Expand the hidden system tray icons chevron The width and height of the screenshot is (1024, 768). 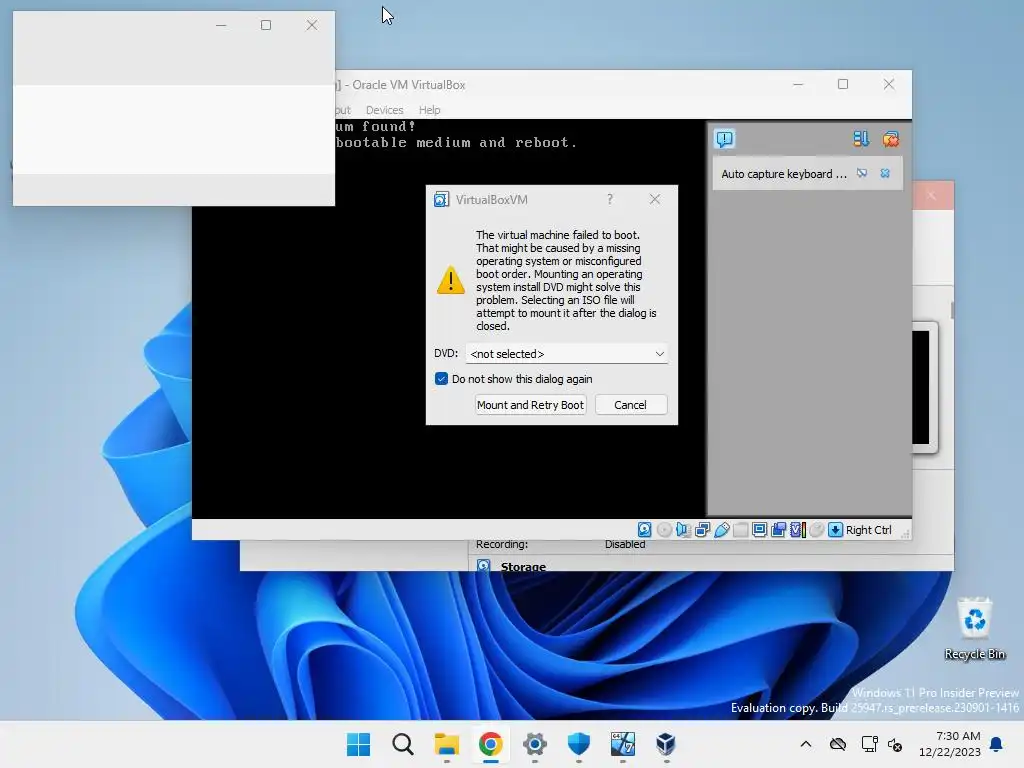(x=806, y=744)
